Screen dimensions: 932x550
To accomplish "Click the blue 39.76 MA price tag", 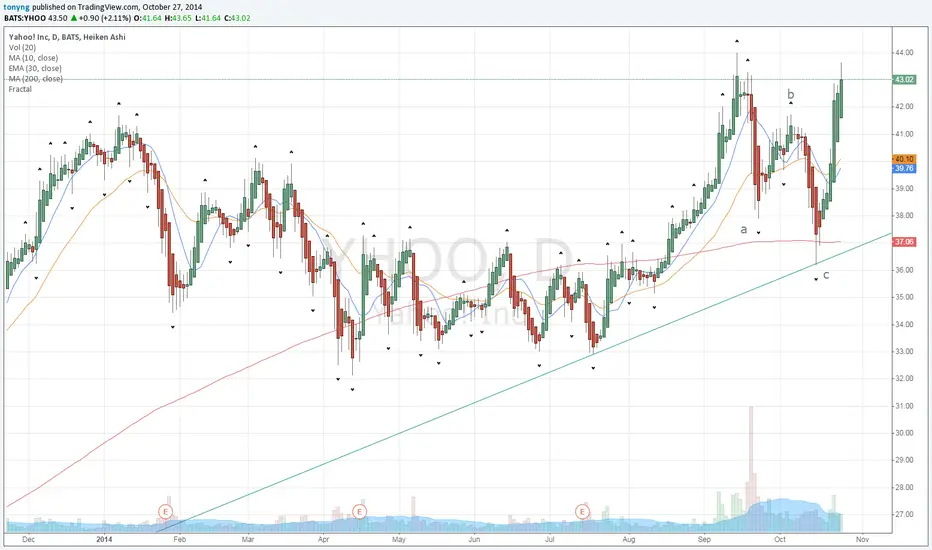I will point(904,169).
